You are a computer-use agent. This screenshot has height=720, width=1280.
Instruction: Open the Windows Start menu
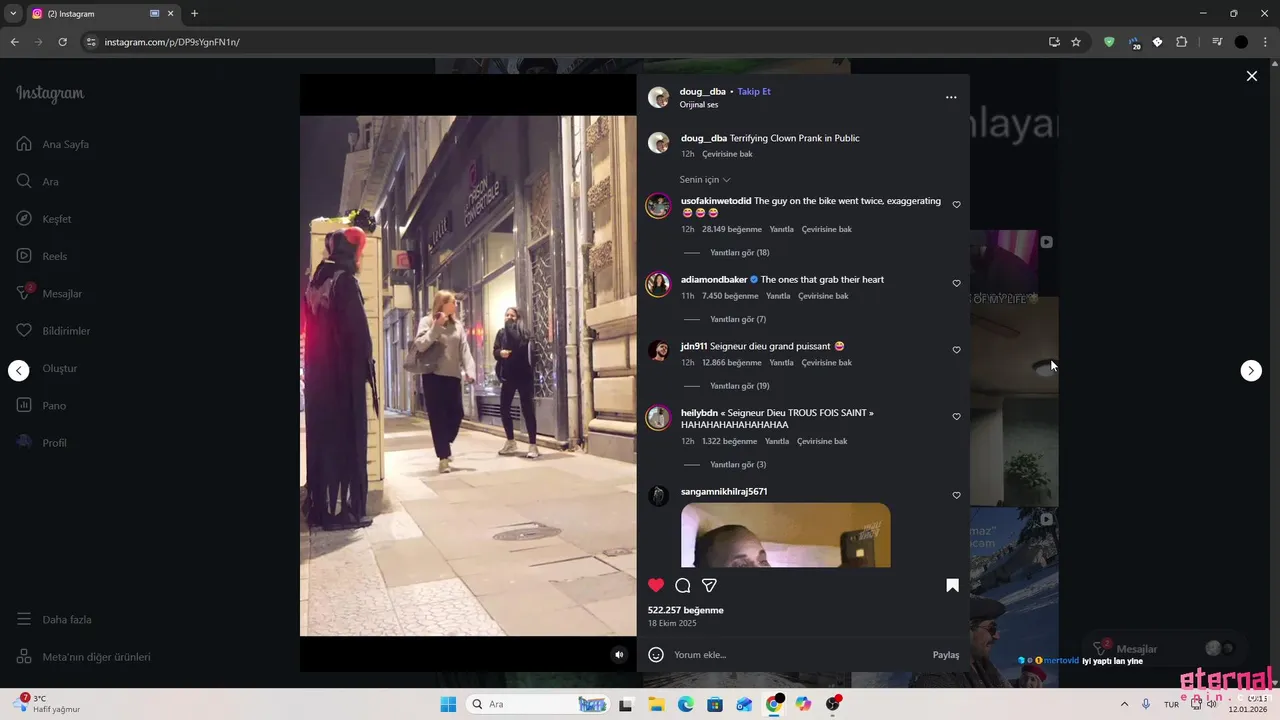tap(448, 704)
